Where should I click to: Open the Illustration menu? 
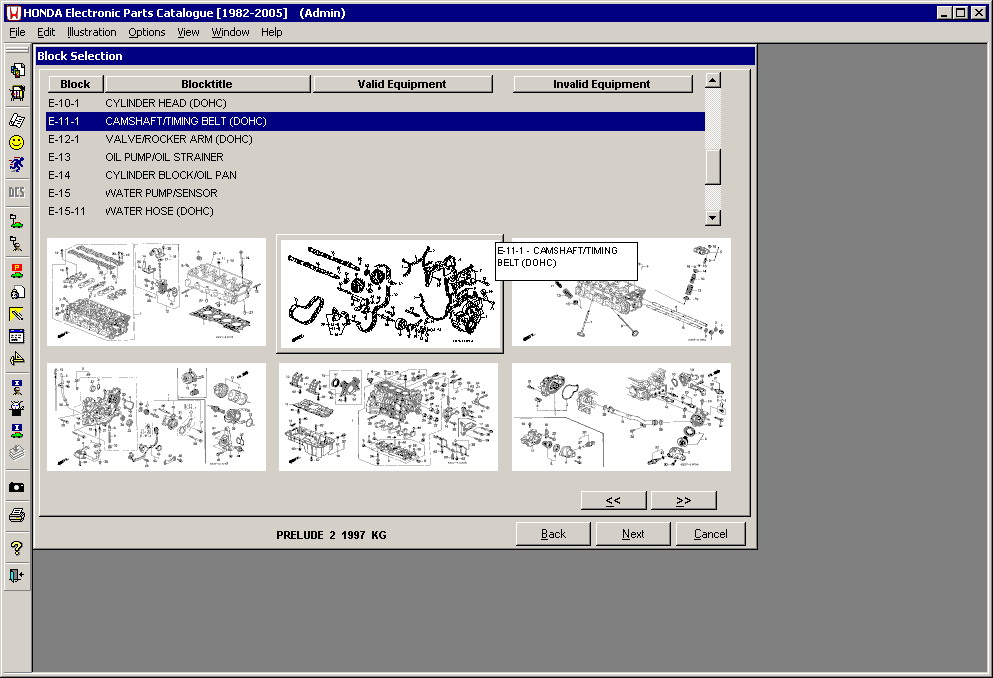91,32
